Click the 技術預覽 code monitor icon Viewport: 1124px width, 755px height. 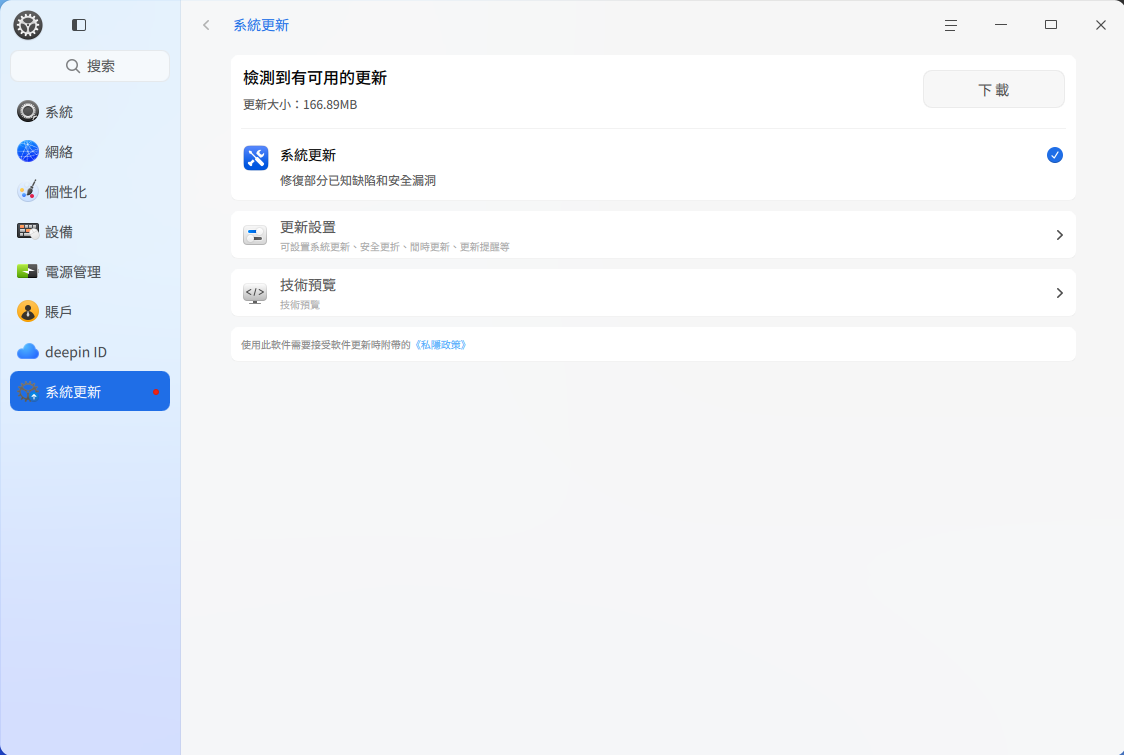pyautogui.click(x=255, y=293)
